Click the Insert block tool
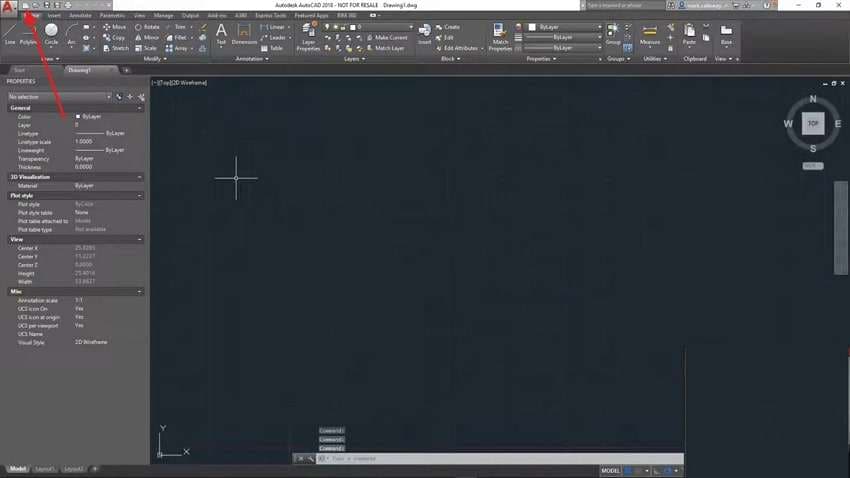This screenshot has height=478, width=850. 424,34
